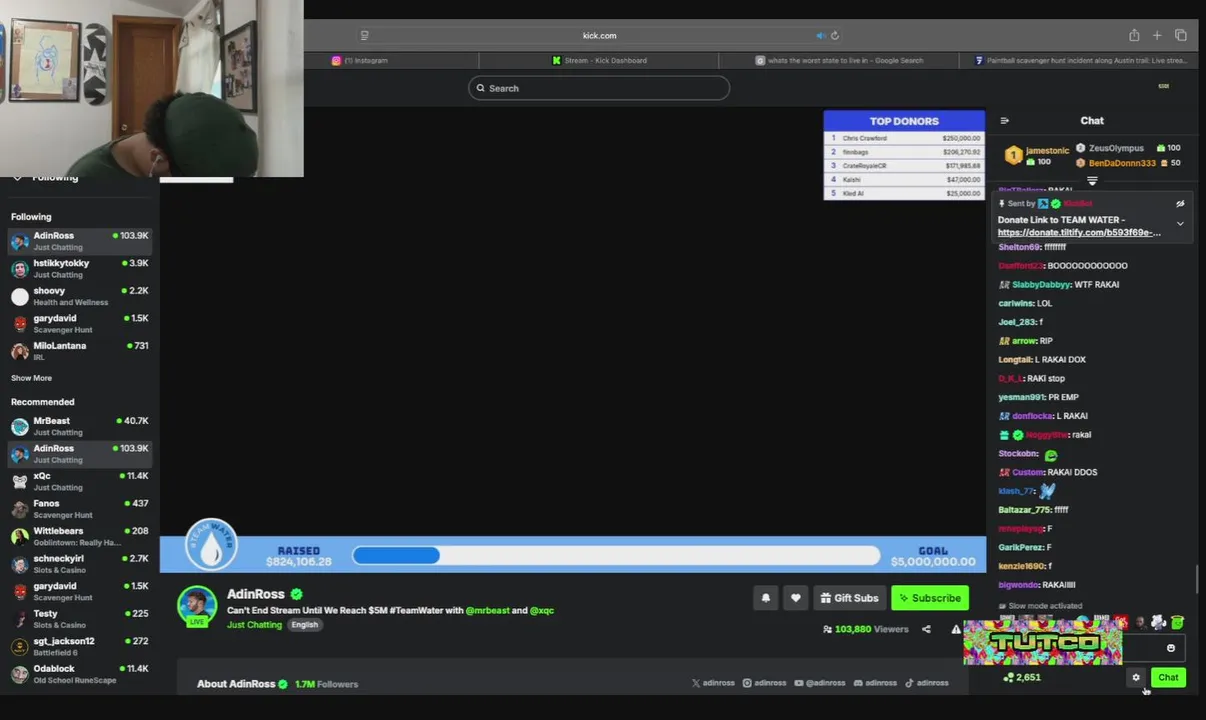Screen dimensions: 1206x720
Task: Hide the pinned Team Water message
Action: (1180, 203)
